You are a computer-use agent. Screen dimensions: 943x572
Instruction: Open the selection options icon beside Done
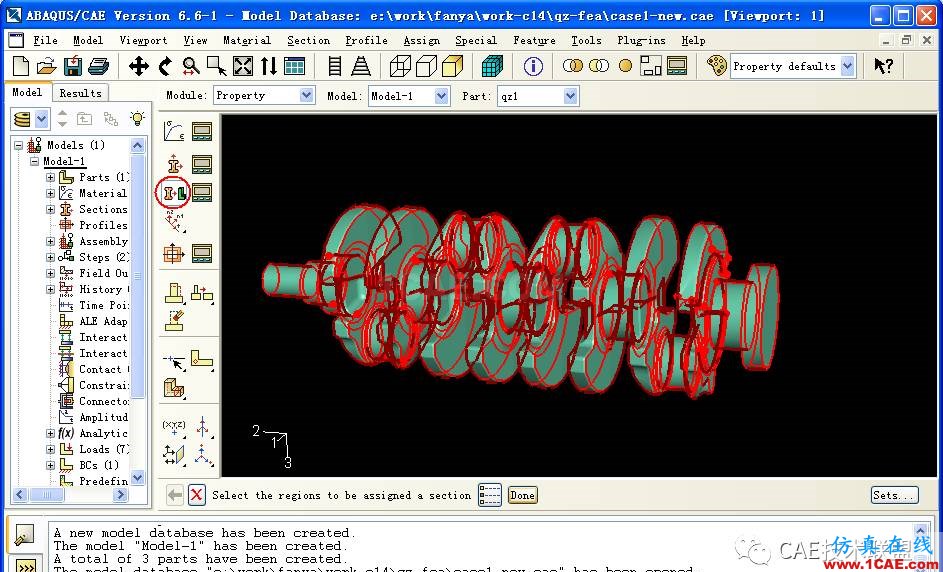pyautogui.click(x=490, y=495)
